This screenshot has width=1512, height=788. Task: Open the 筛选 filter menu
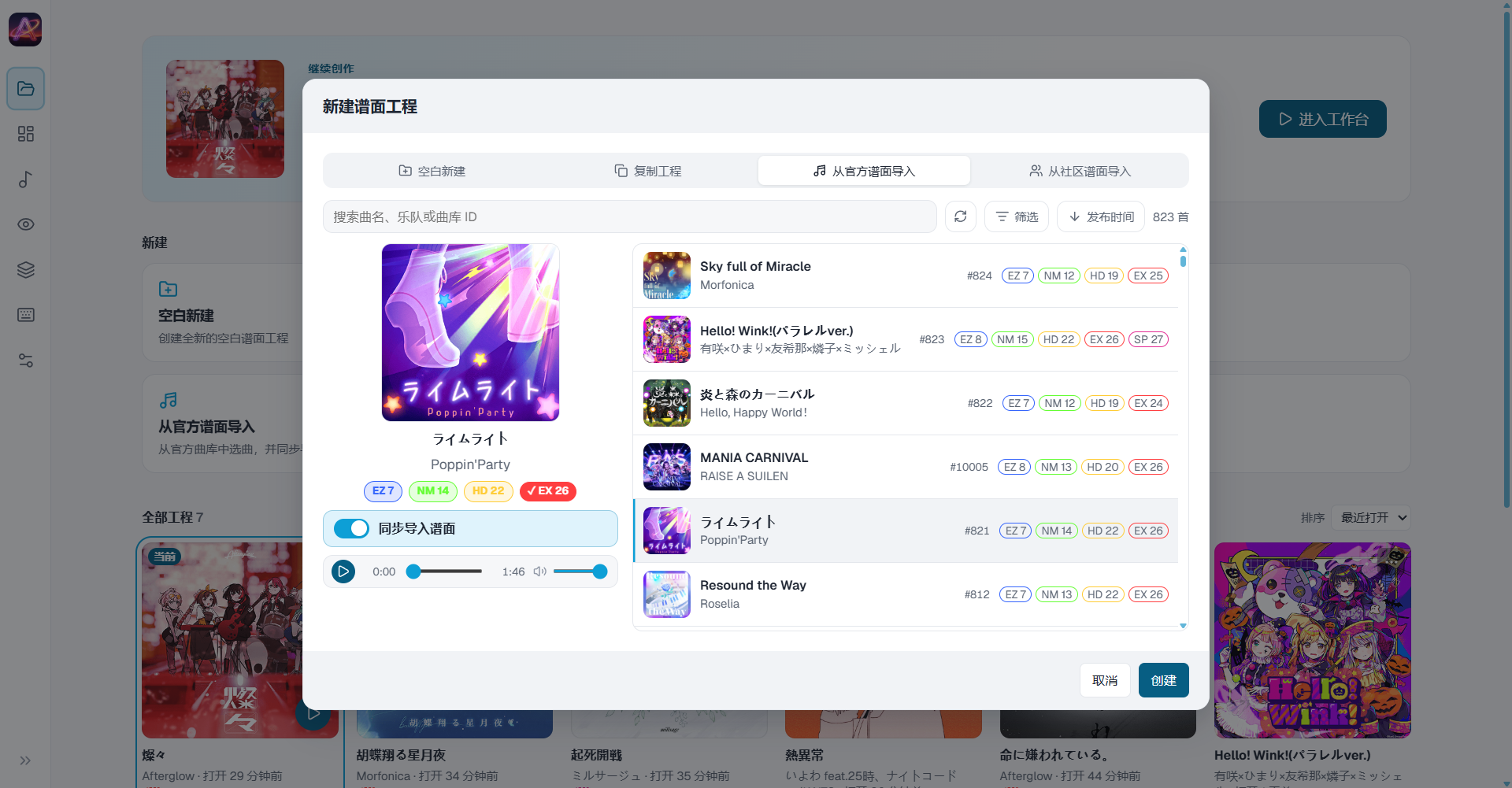point(1017,216)
